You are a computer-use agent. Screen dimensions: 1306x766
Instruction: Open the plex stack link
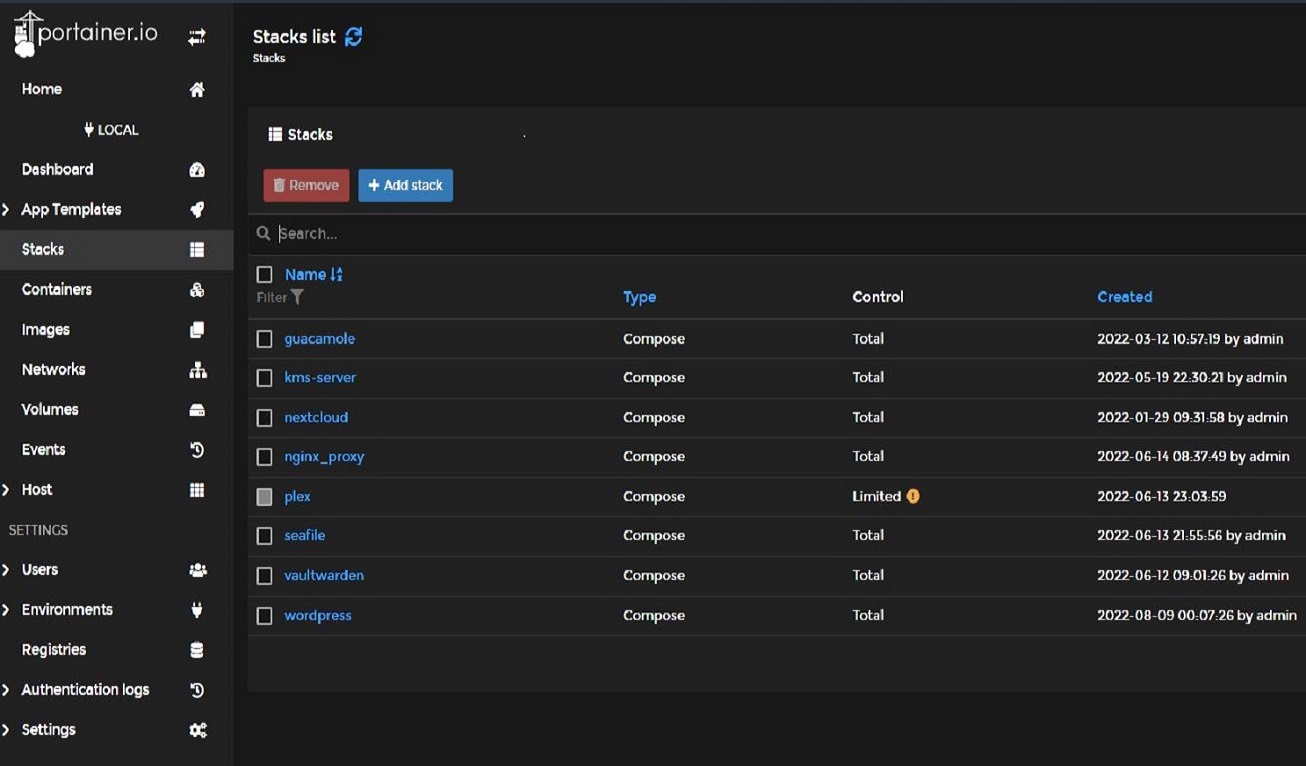pos(297,497)
